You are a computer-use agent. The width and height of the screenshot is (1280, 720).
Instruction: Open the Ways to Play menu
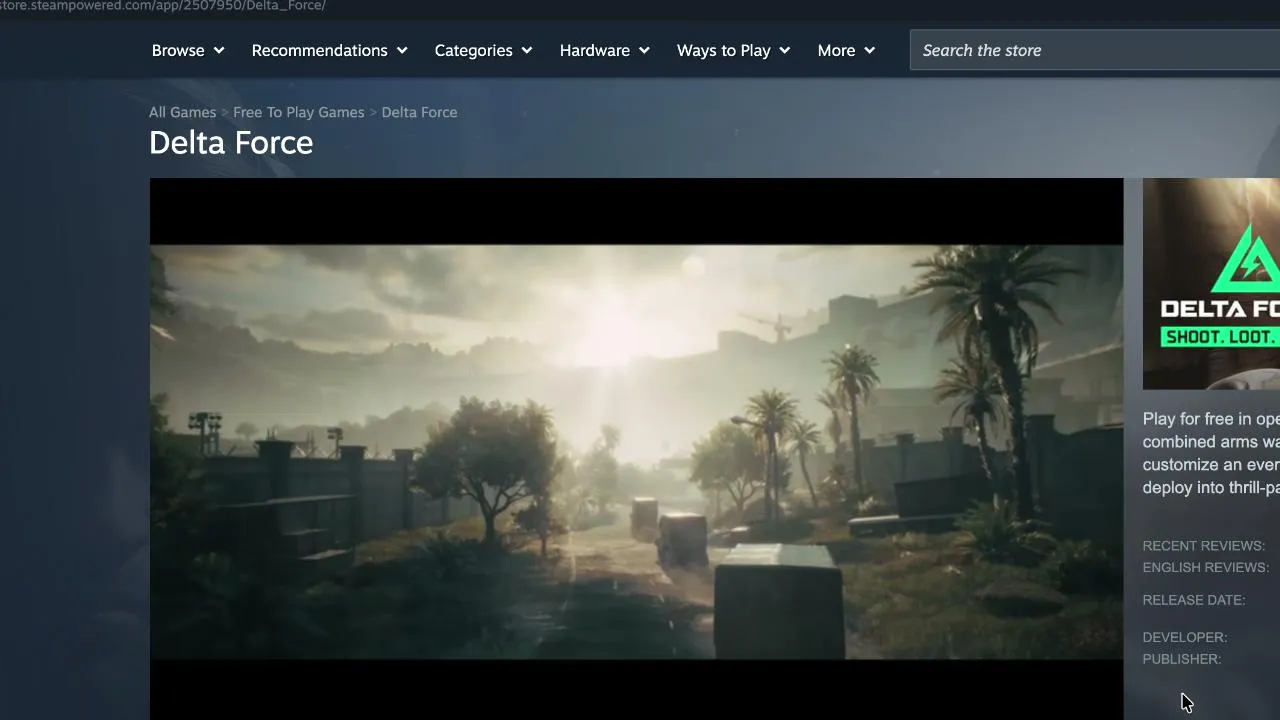[x=734, y=50]
